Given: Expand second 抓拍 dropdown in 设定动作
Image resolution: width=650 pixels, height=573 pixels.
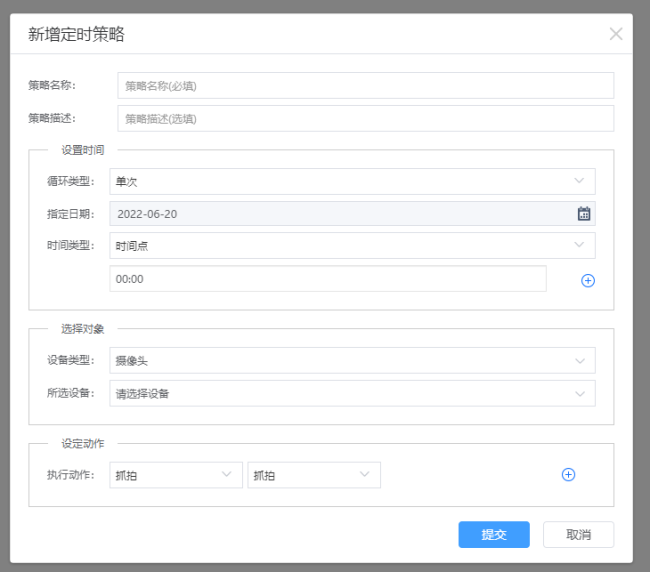Looking at the screenshot, I should pyautogui.click(x=313, y=475).
